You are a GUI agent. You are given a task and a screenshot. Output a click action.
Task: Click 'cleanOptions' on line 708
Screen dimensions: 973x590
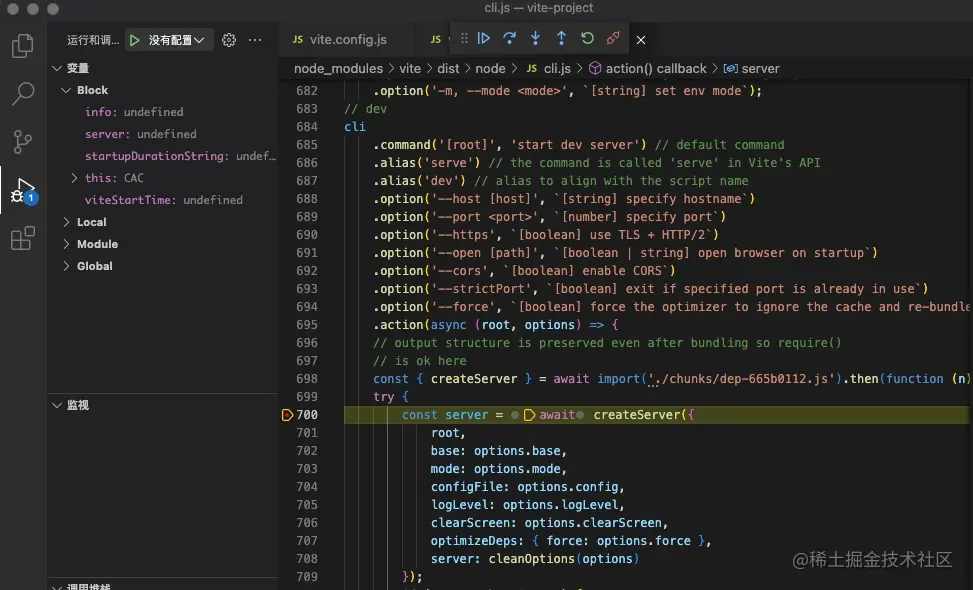[531, 559]
